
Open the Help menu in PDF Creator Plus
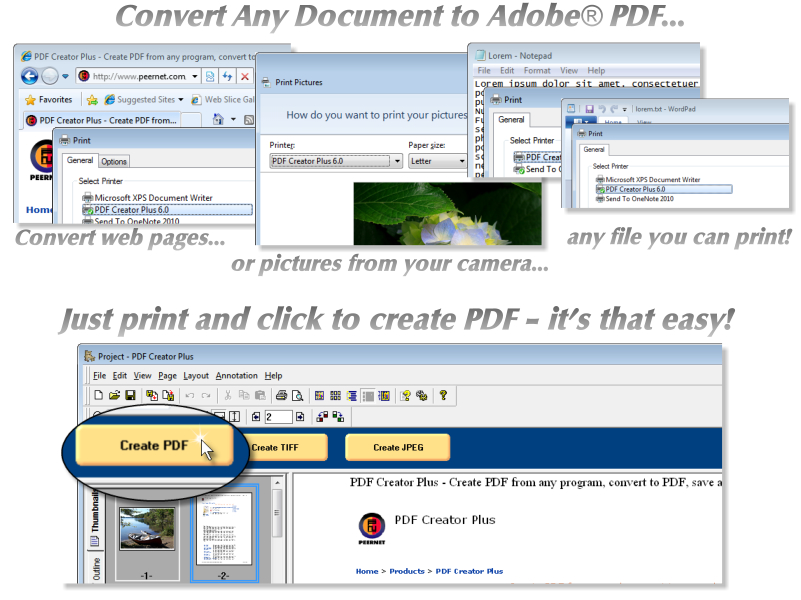273,376
